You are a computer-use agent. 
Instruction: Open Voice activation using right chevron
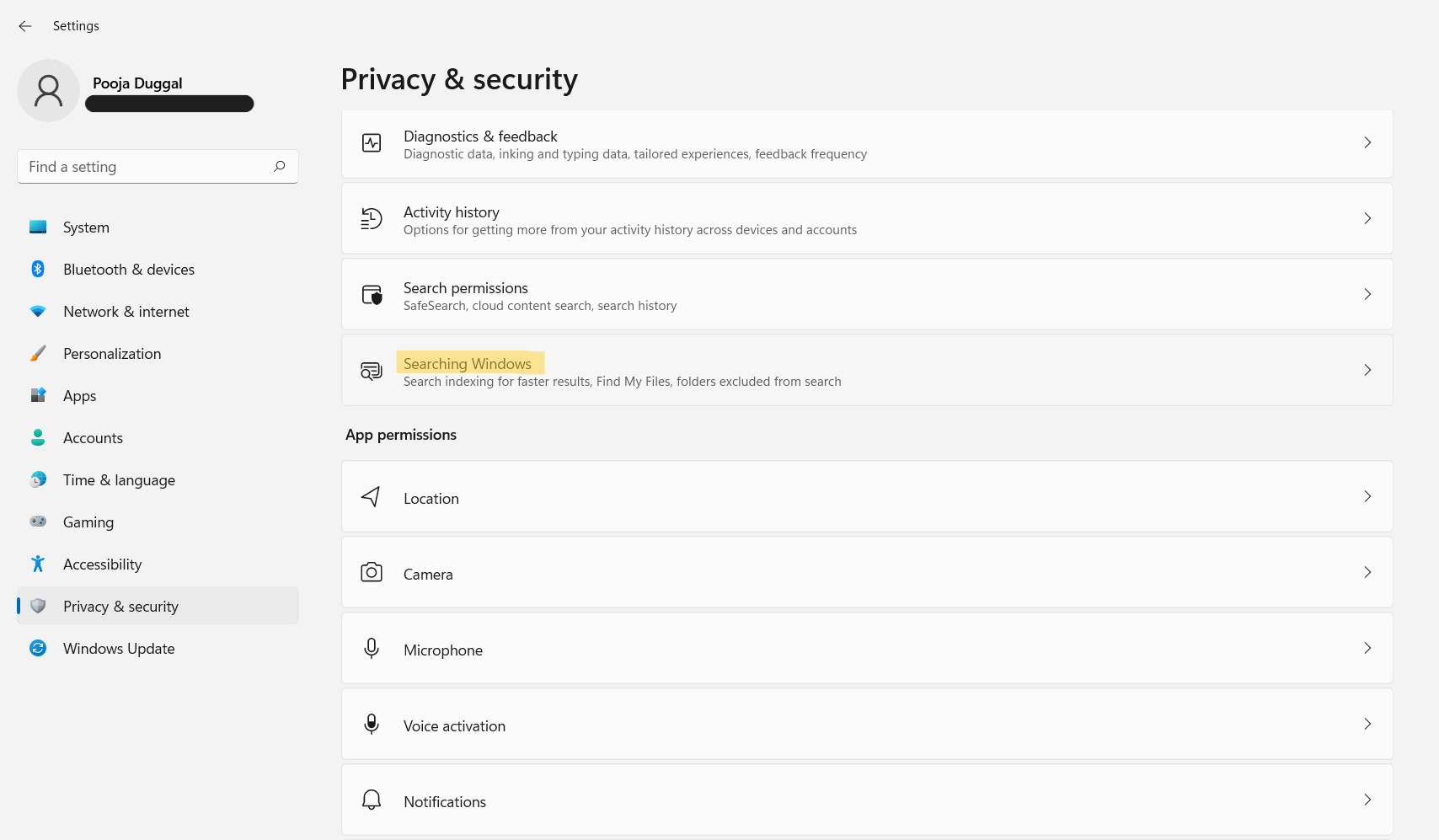[x=1367, y=724]
